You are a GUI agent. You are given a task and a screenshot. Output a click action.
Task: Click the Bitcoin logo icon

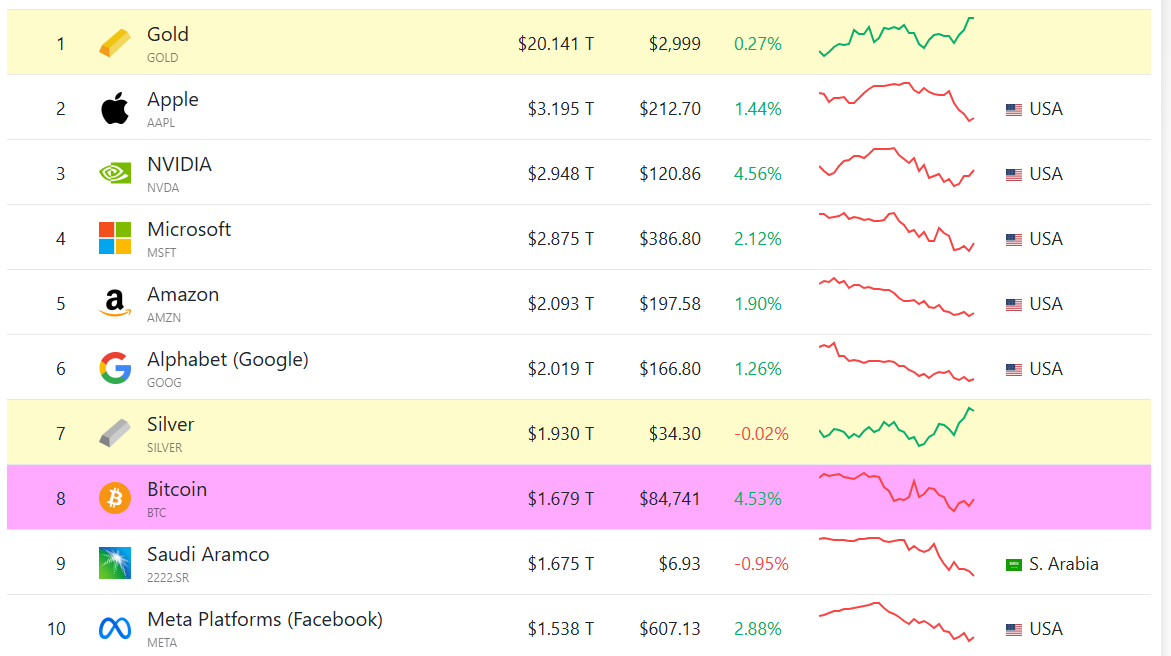coord(115,498)
